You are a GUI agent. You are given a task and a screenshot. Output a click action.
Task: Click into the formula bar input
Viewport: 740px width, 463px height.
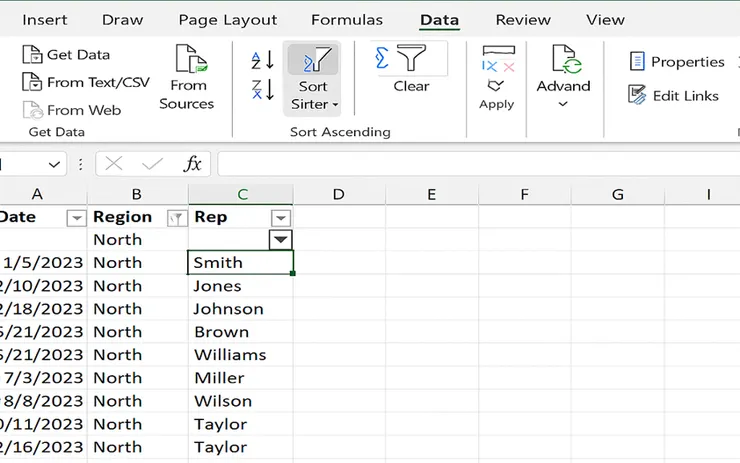click(x=470, y=164)
